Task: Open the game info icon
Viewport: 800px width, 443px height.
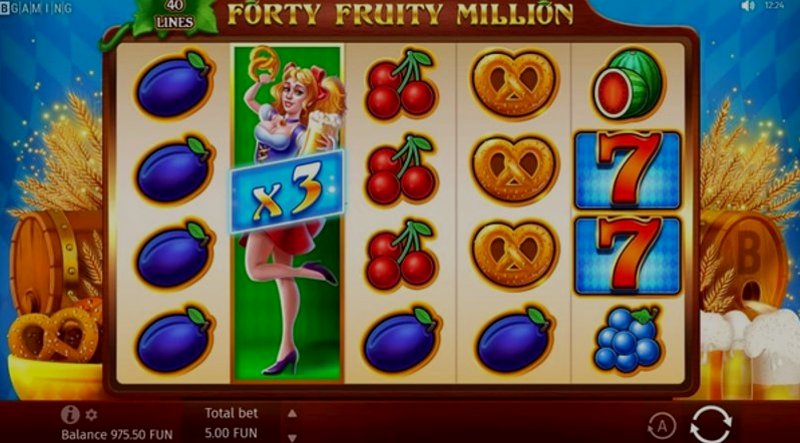Action: click(x=70, y=414)
